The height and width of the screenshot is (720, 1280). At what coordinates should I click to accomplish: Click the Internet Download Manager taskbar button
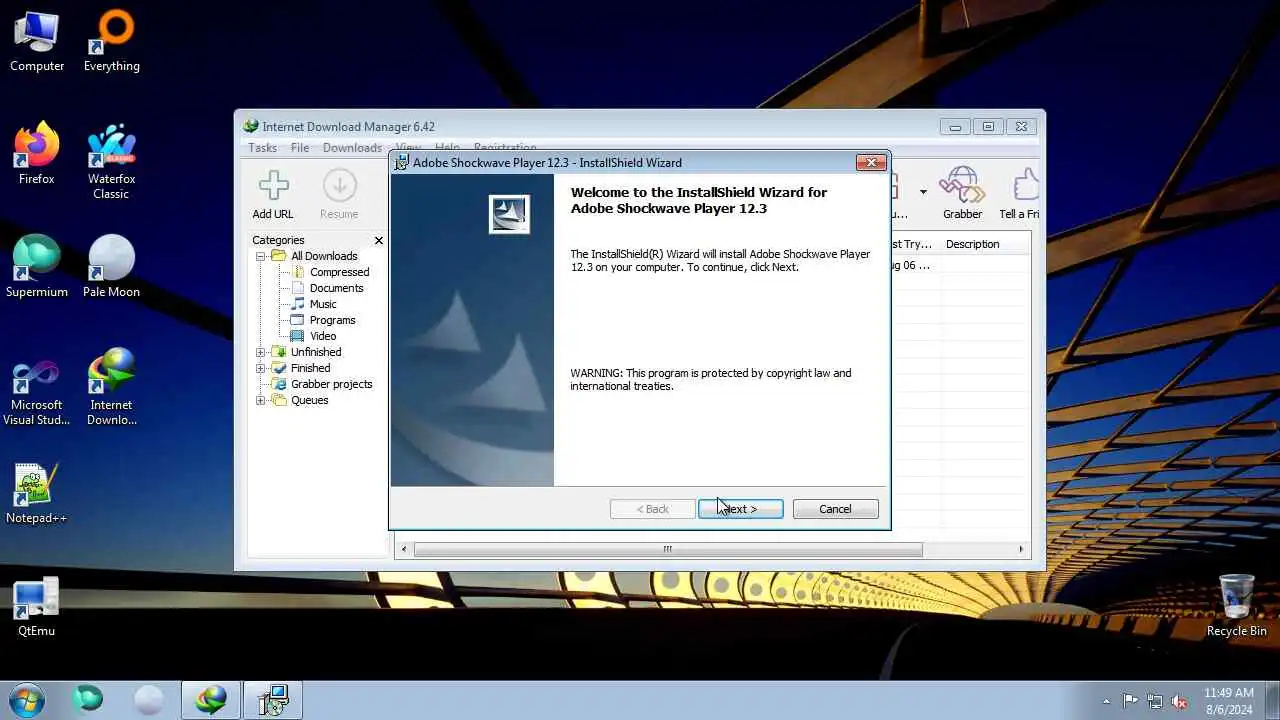click(x=210, y=700)
